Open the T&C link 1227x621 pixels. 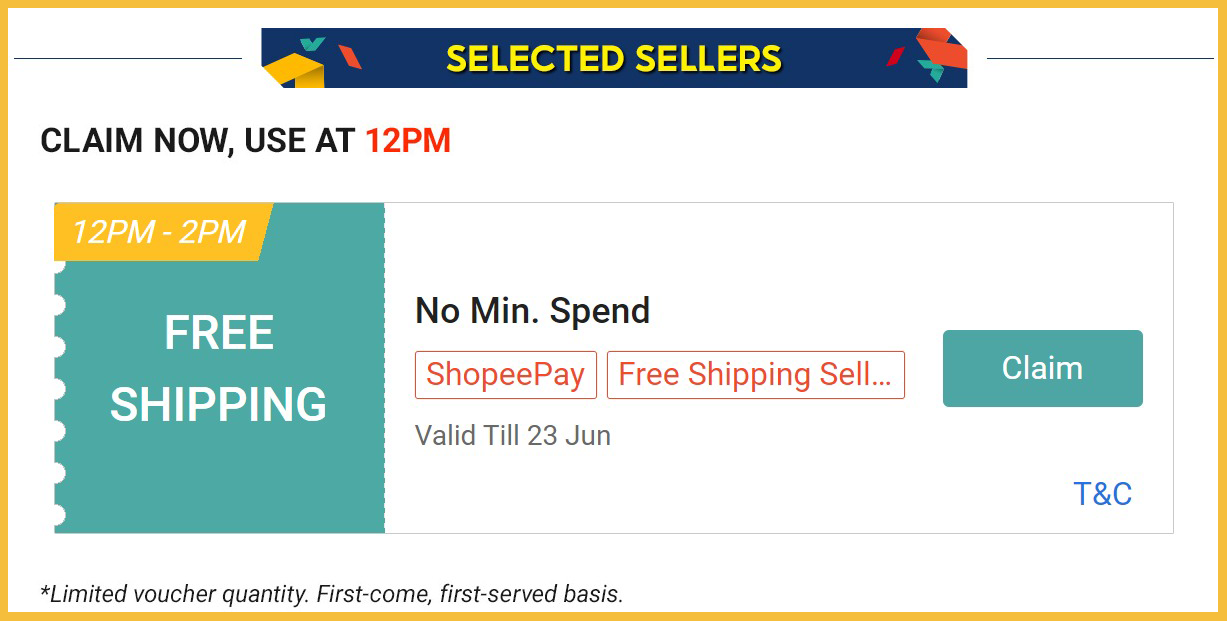click(x=1102, y=494)
